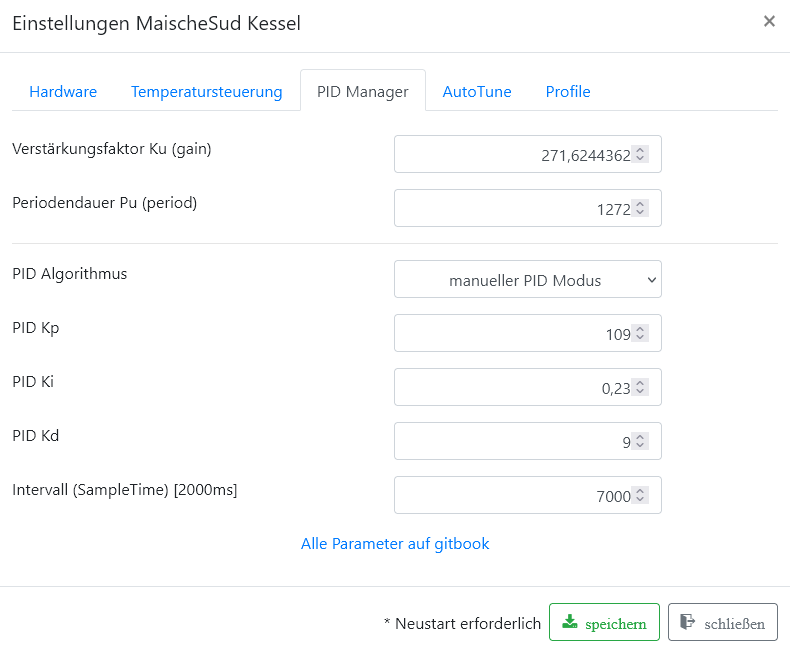Click the Verstärkungsfaktor Ku input field
The image size is (790, 653).
[x=510, y=155]
